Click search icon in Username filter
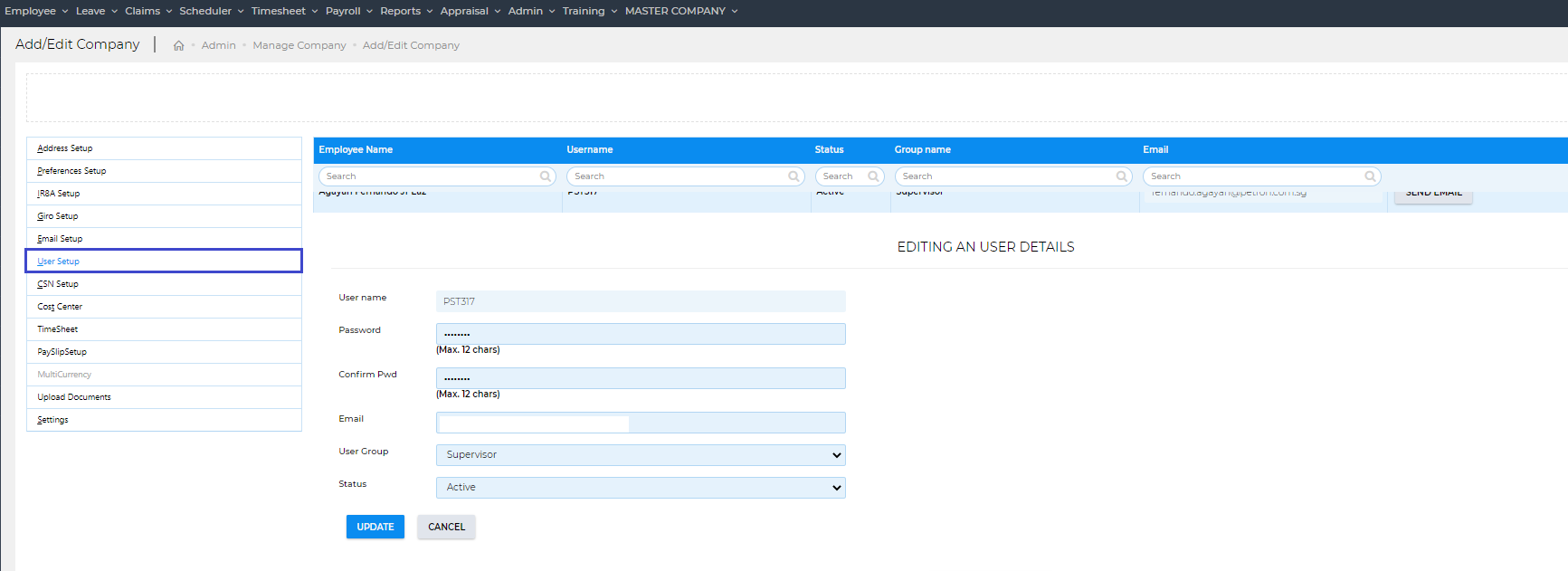Screen dimensions: 1568x571 pos(794,176)
